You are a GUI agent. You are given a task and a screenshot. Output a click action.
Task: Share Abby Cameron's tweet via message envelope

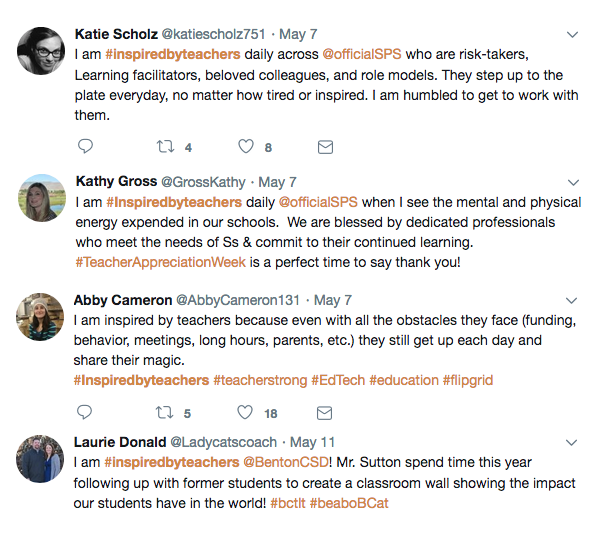tap(324, 413)
